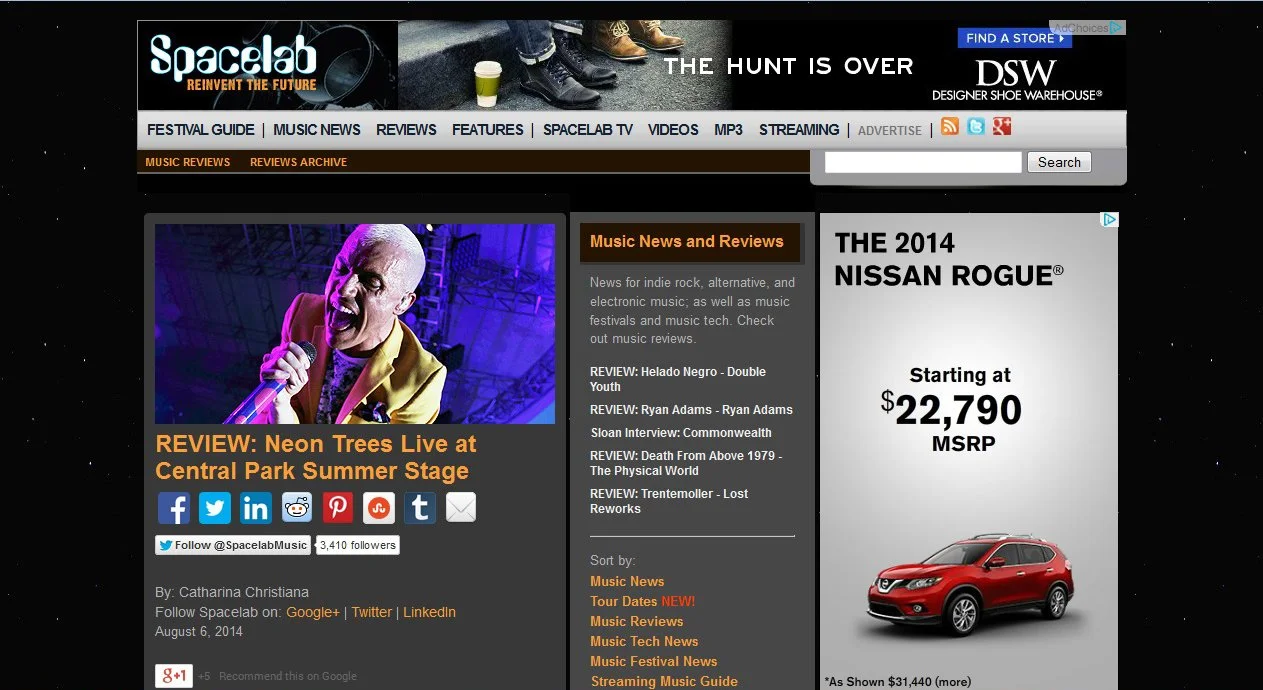Click the Music News and Reviews heading
Screen dimensions: 1263x690
[x=687, y=241]
